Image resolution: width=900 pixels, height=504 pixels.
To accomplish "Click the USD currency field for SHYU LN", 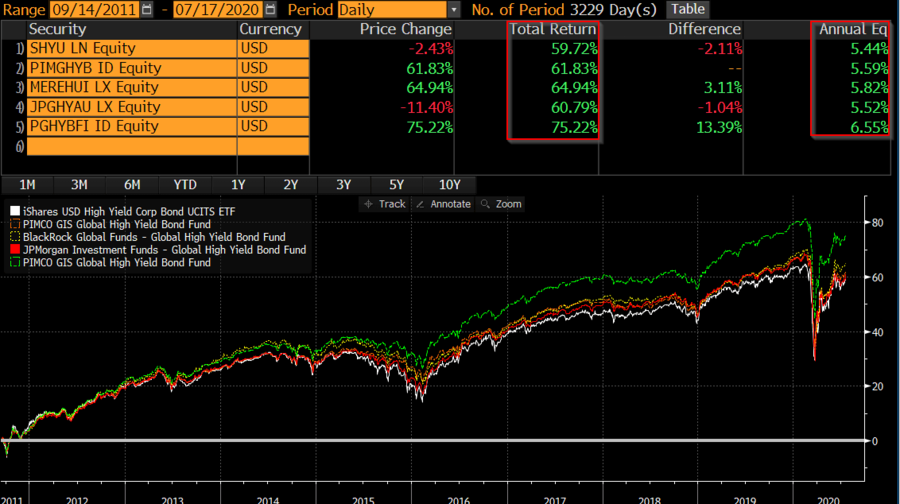I will click(x=273, y=48).
